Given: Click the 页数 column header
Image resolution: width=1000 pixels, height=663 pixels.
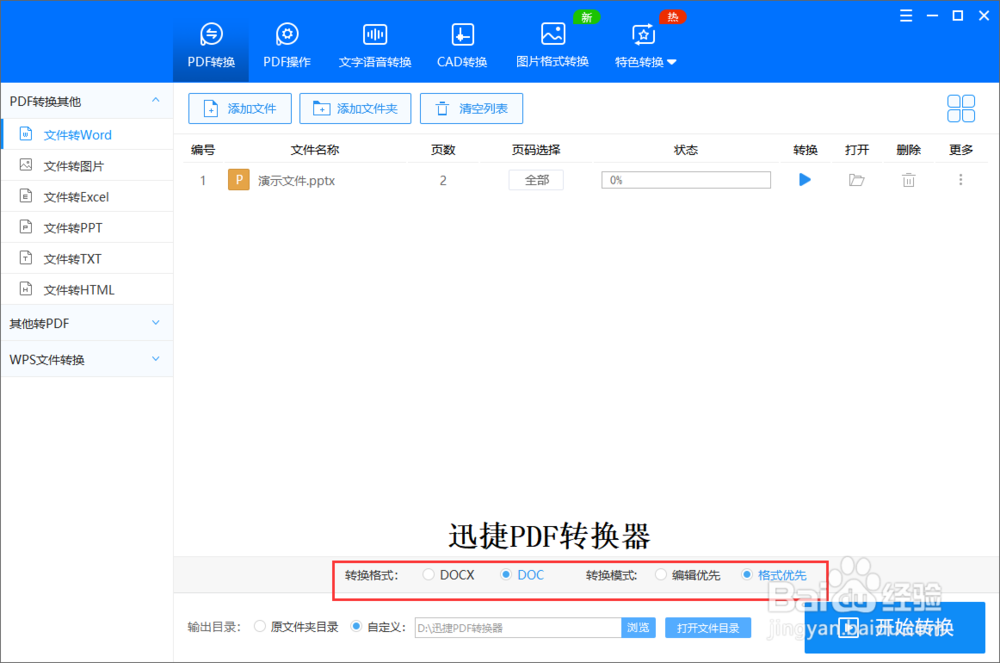Looking at the screenshot, I should 443,150.
